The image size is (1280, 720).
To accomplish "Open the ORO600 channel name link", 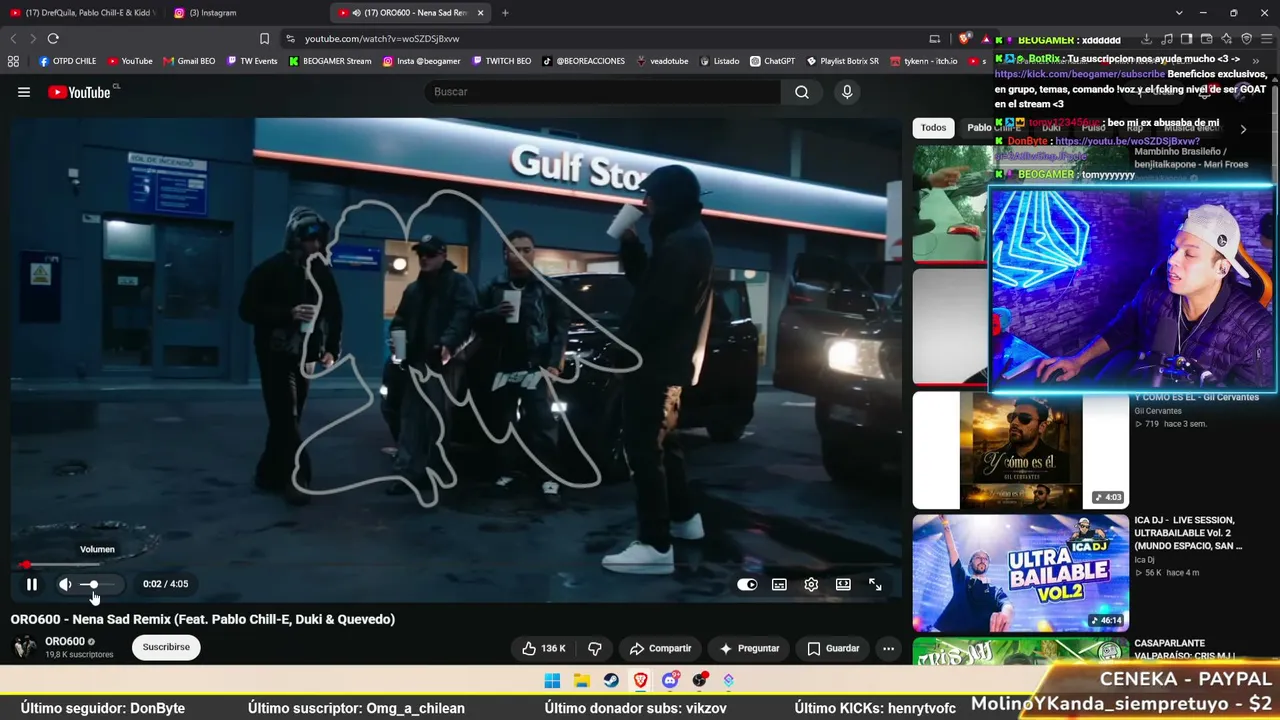I will click(x=65, y=642).
